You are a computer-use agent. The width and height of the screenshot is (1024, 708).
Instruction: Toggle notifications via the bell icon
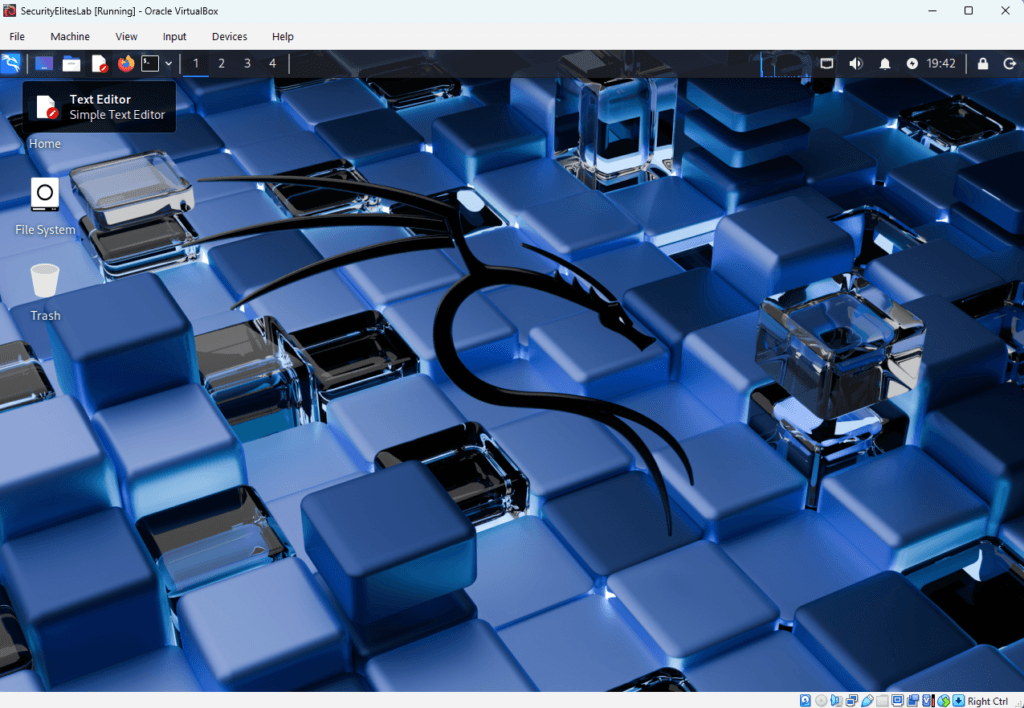coord(884,63)
